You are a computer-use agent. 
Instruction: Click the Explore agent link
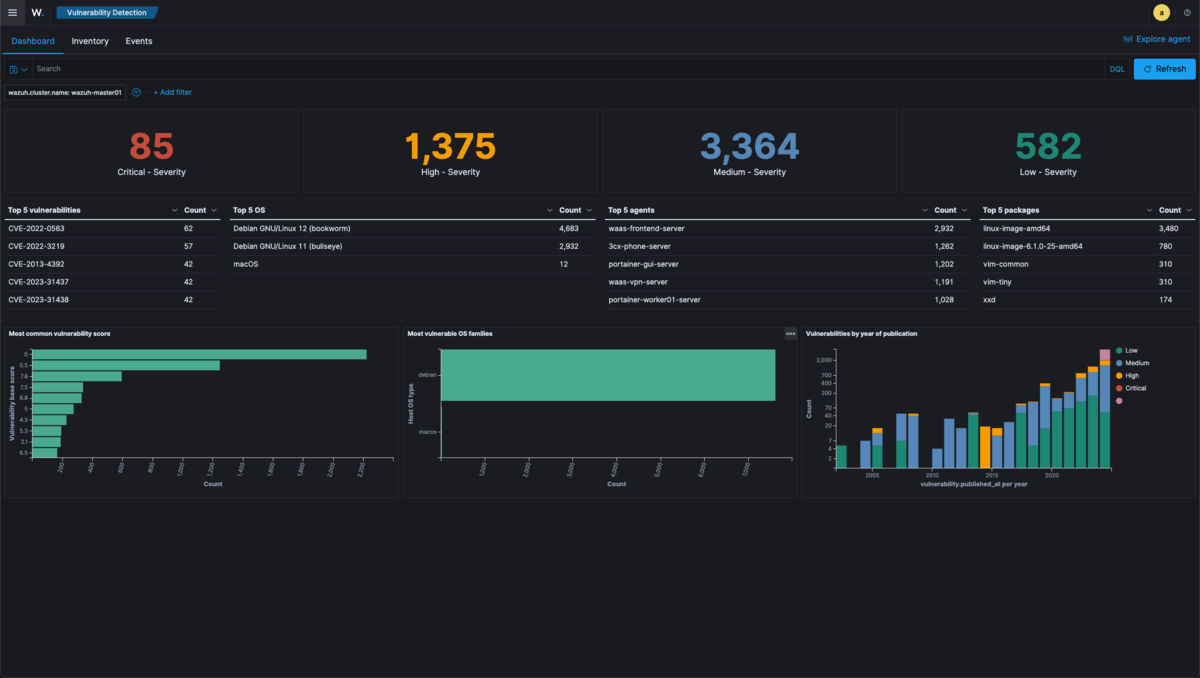[x=1157, y=40]
